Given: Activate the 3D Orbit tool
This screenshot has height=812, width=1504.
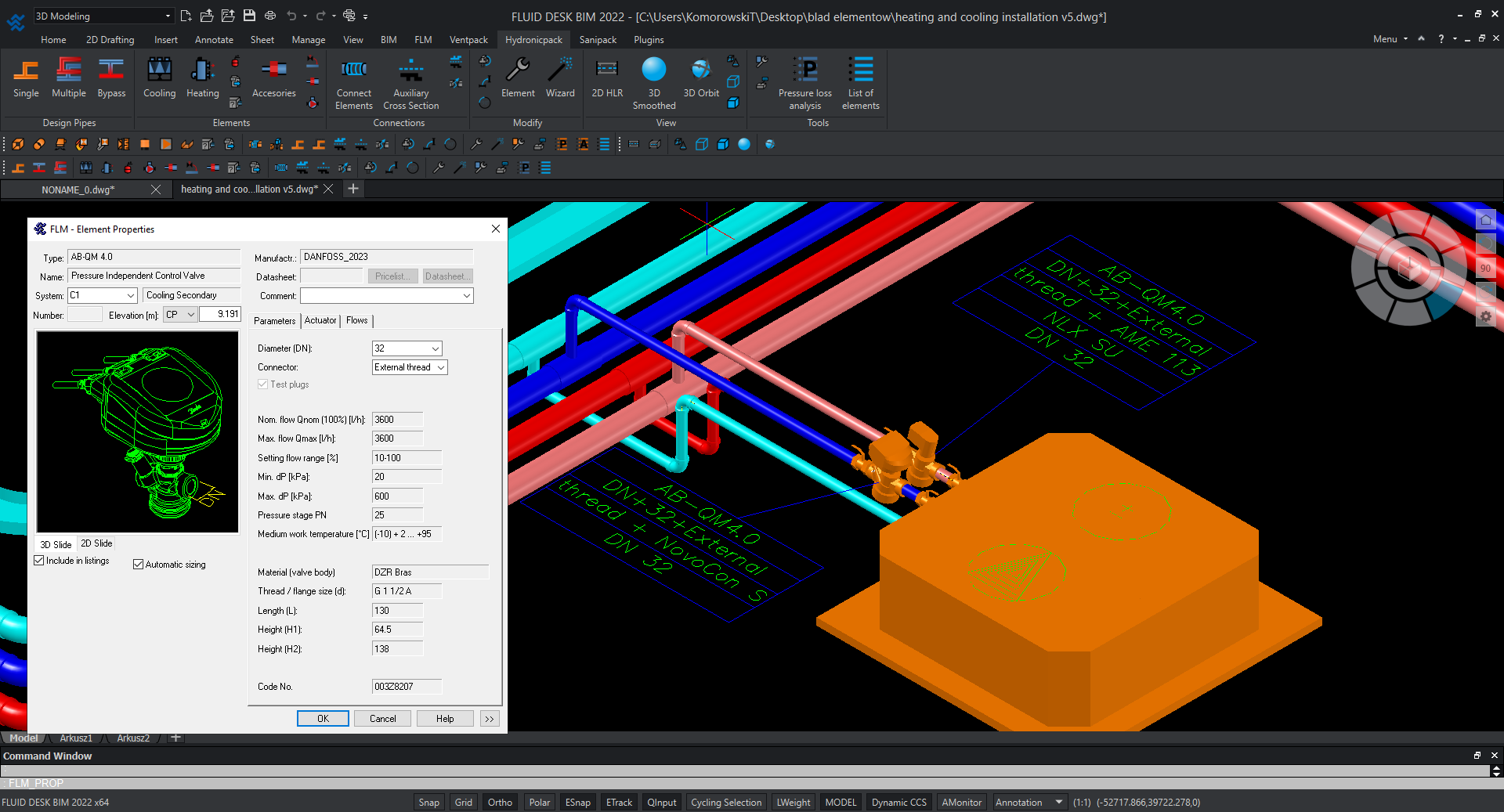Looking at the screenshot, I should click(x=700, y=78).
